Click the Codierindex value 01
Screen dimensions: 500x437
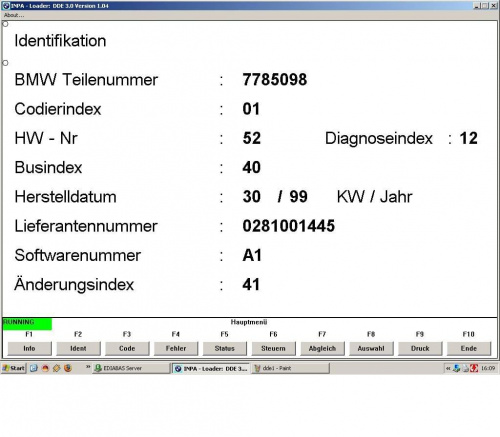(251, 109)
